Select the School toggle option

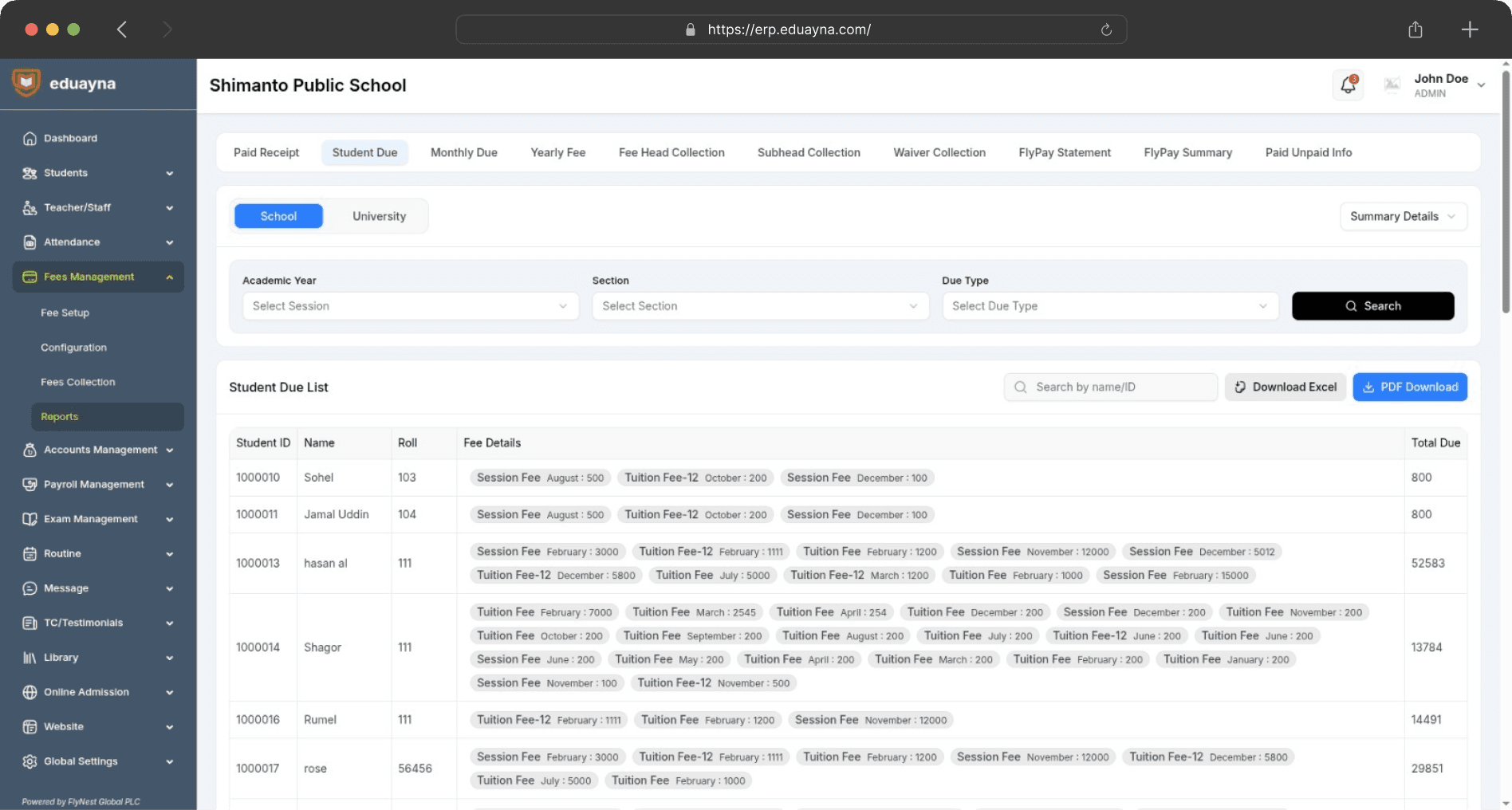point(278,216)
